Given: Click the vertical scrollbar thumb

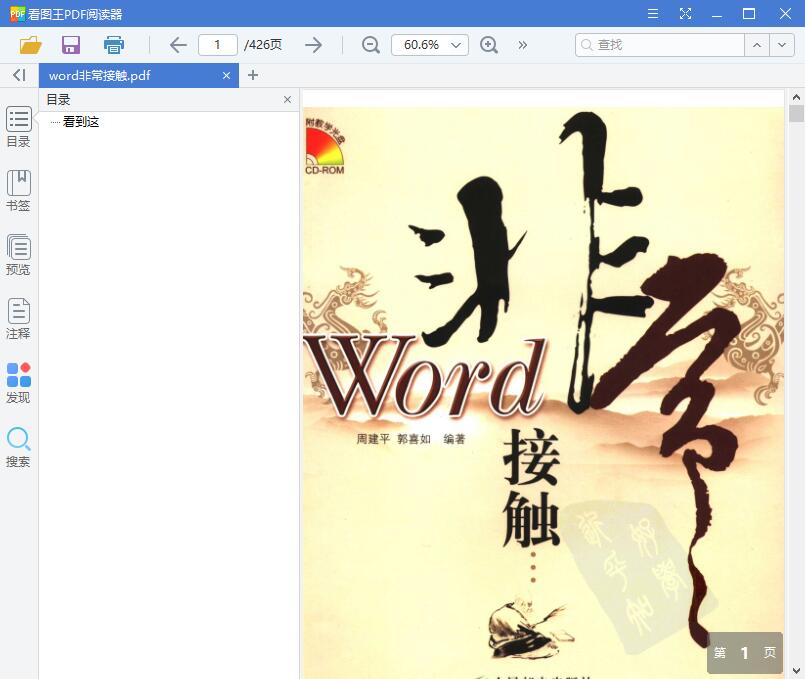Looking at the screenshot, I should 796,113.
